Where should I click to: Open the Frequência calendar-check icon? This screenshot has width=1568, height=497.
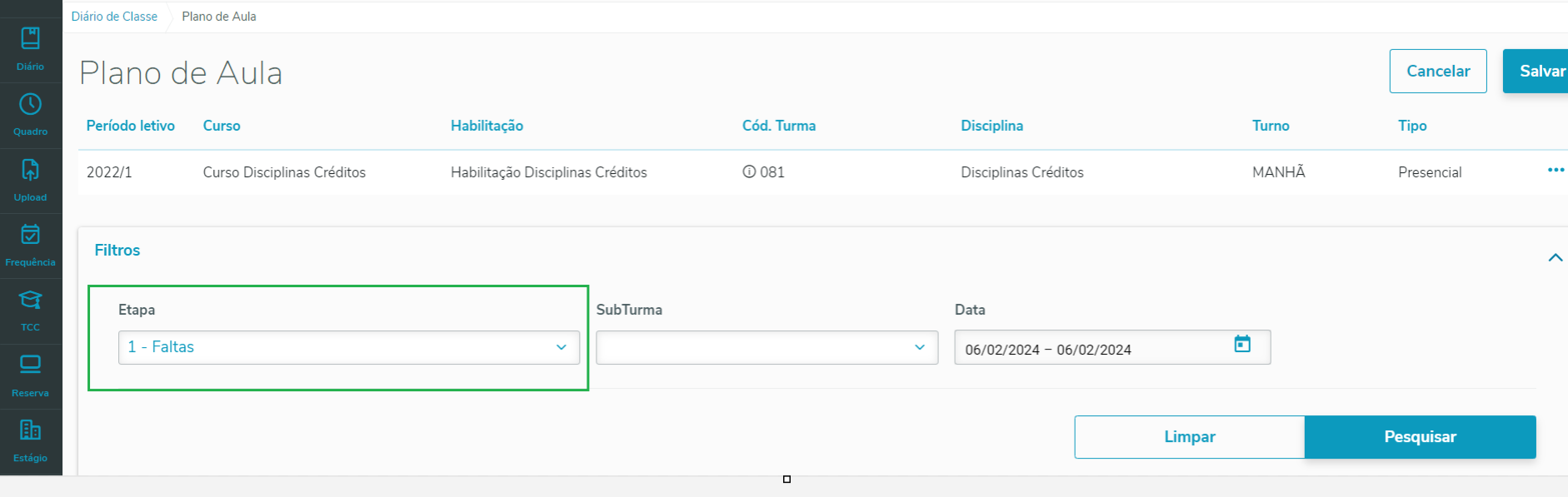point(30,235)
